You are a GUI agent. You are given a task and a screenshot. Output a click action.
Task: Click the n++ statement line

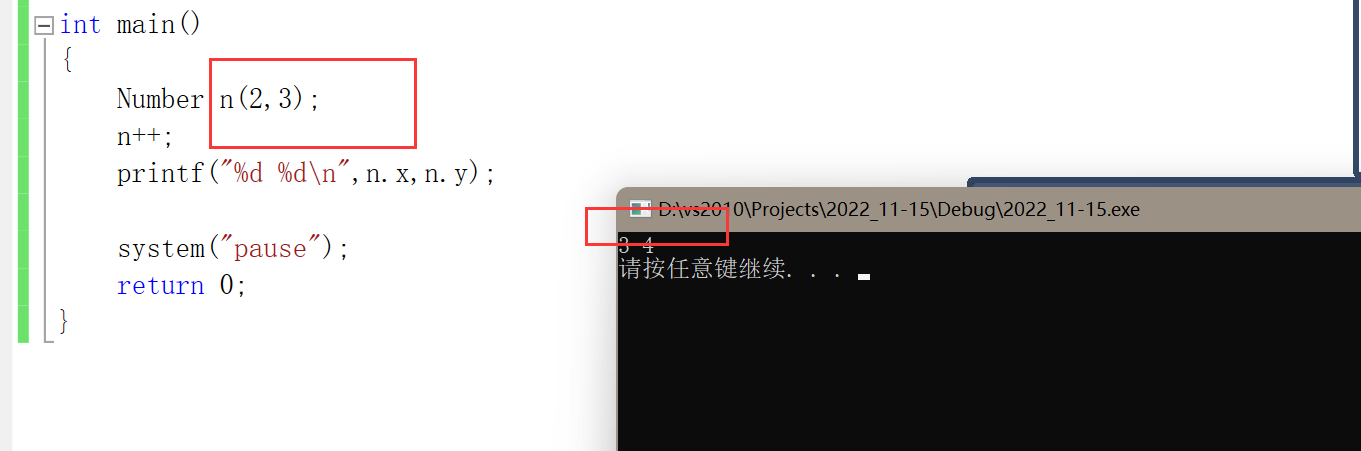(145, 136)
